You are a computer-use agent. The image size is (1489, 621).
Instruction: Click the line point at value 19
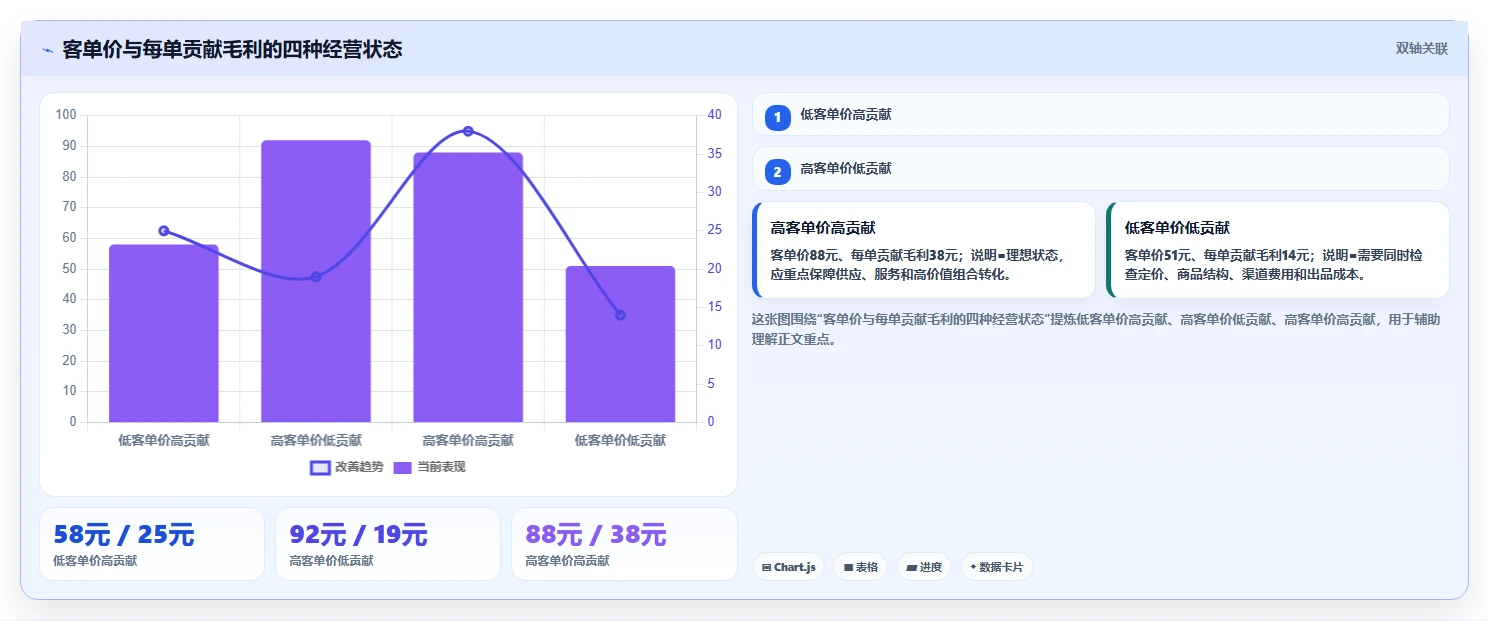[x=316, y=277]
